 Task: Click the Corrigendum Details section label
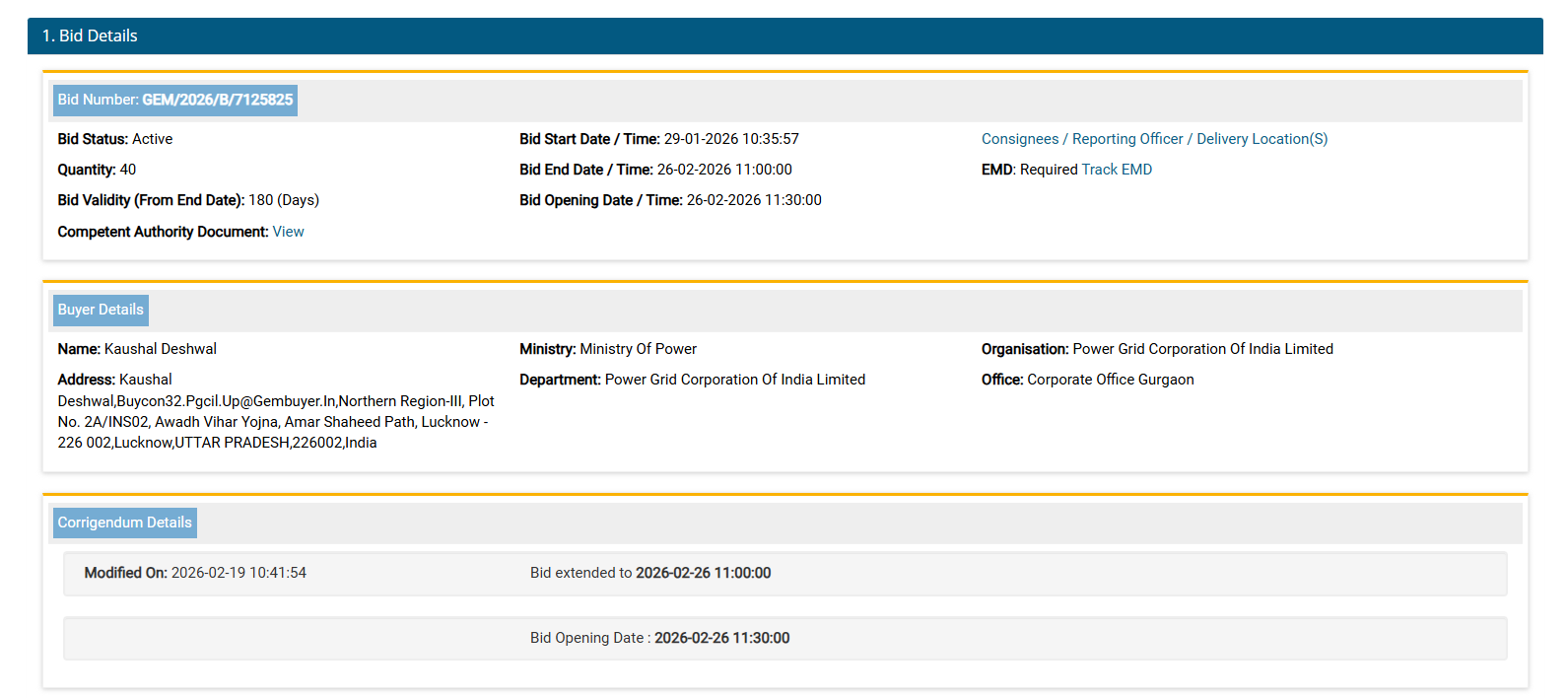pos(124,523)
